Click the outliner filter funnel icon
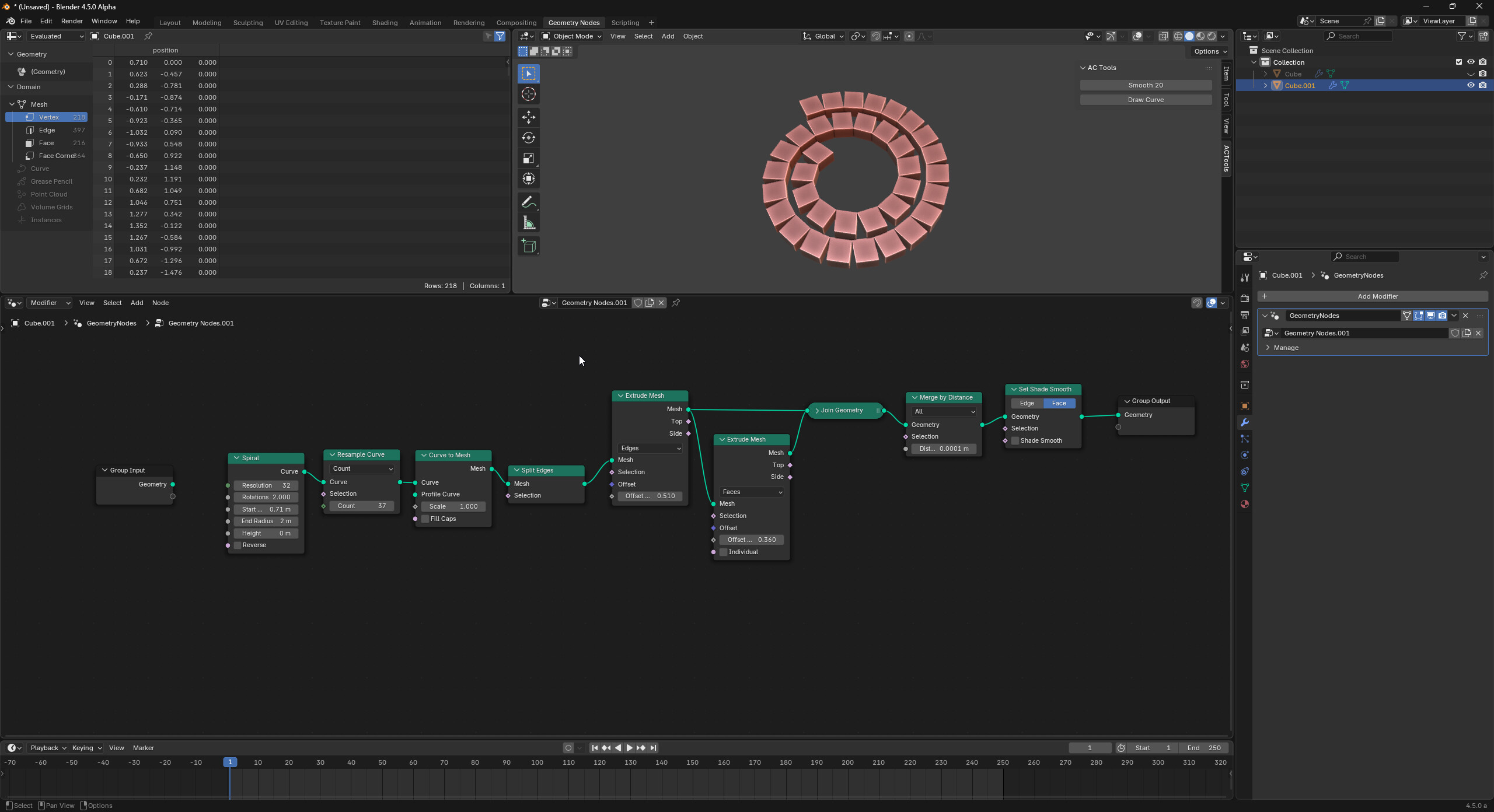 (x=1461, y=36)
